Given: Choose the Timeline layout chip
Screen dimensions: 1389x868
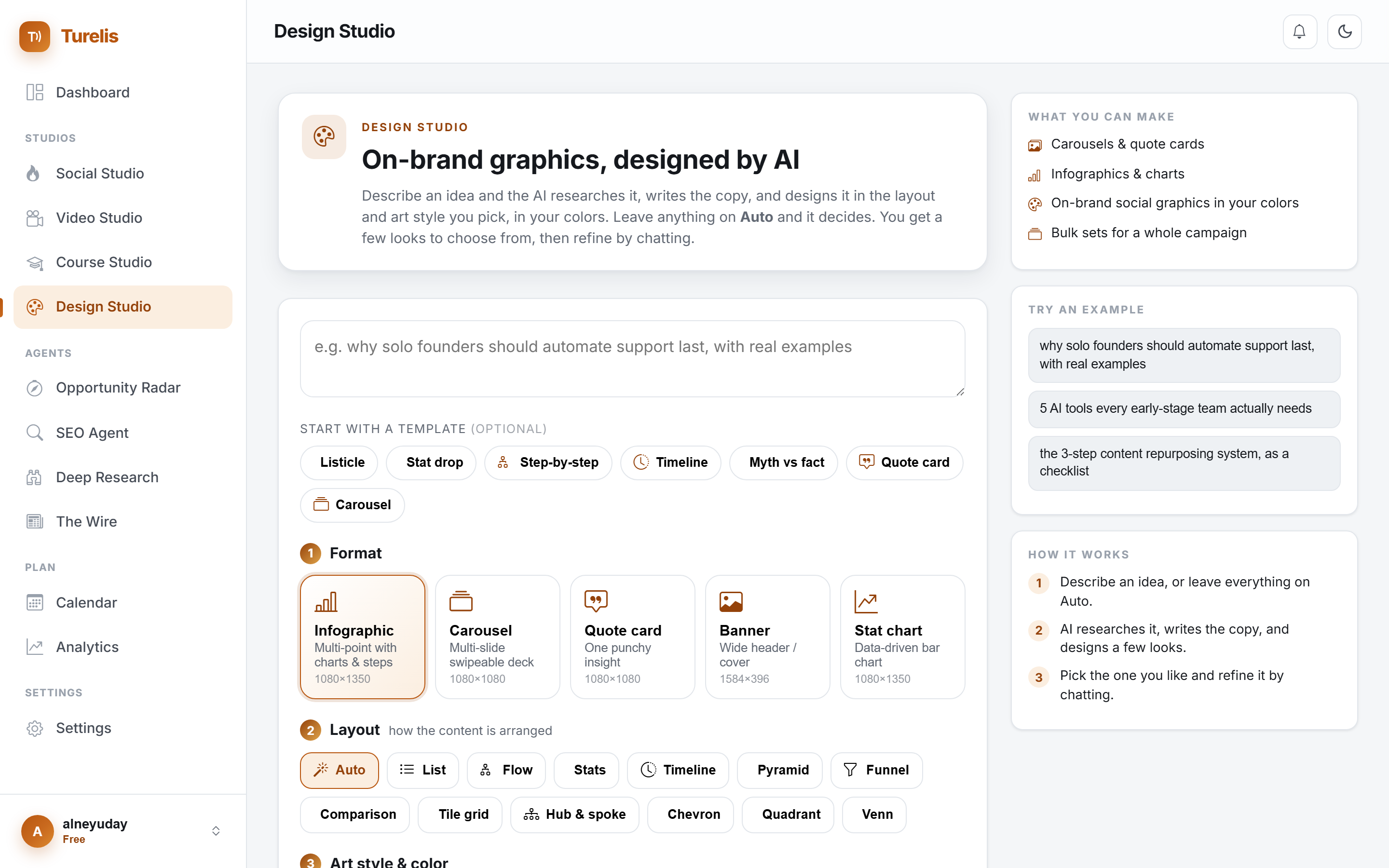Looking at the screenshot, I should click(678, 771).
